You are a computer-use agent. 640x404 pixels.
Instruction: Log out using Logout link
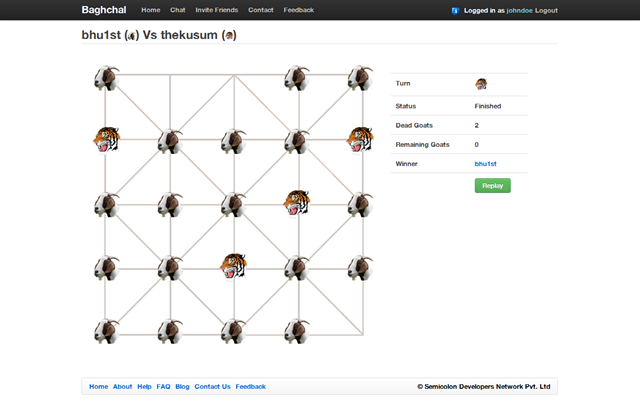[x=546, y=11]
